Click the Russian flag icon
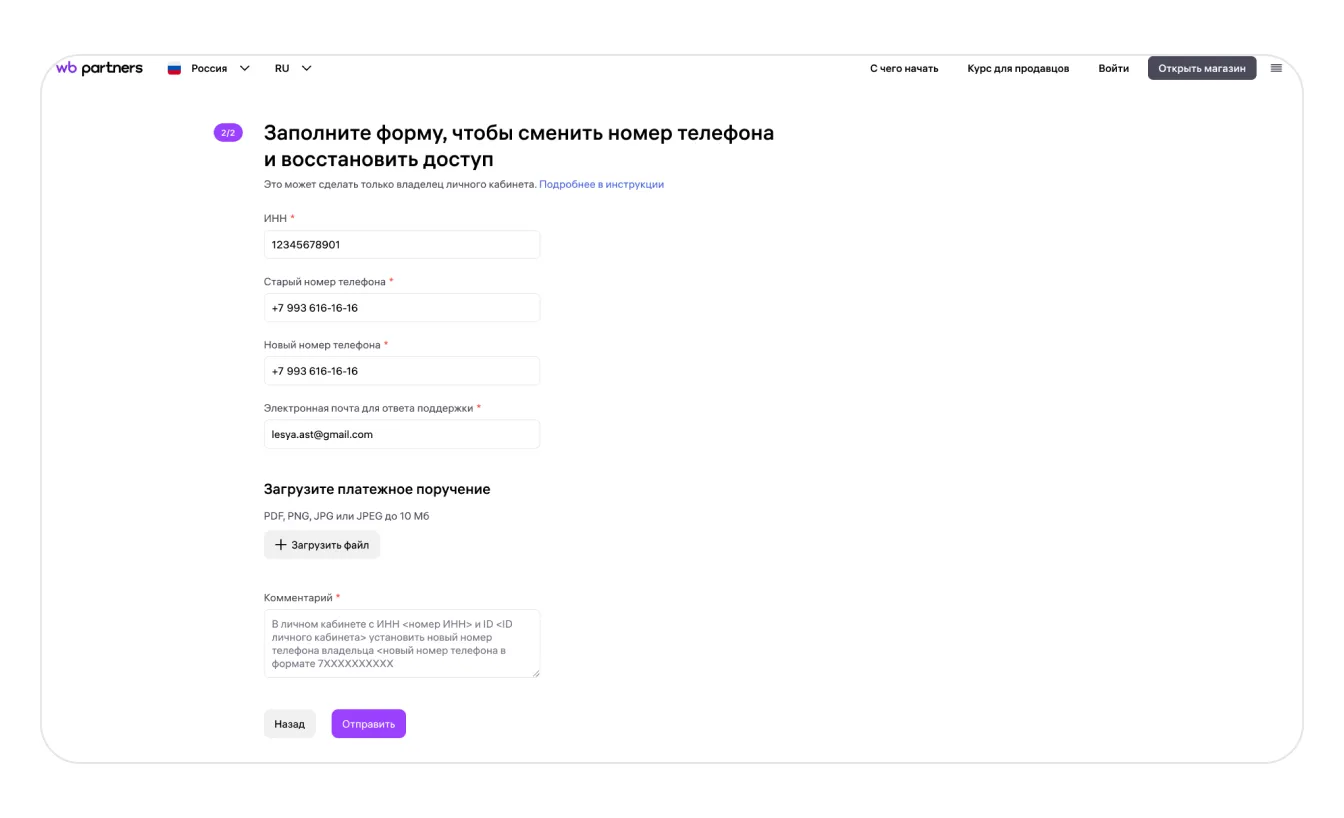 tap(174, 69)
